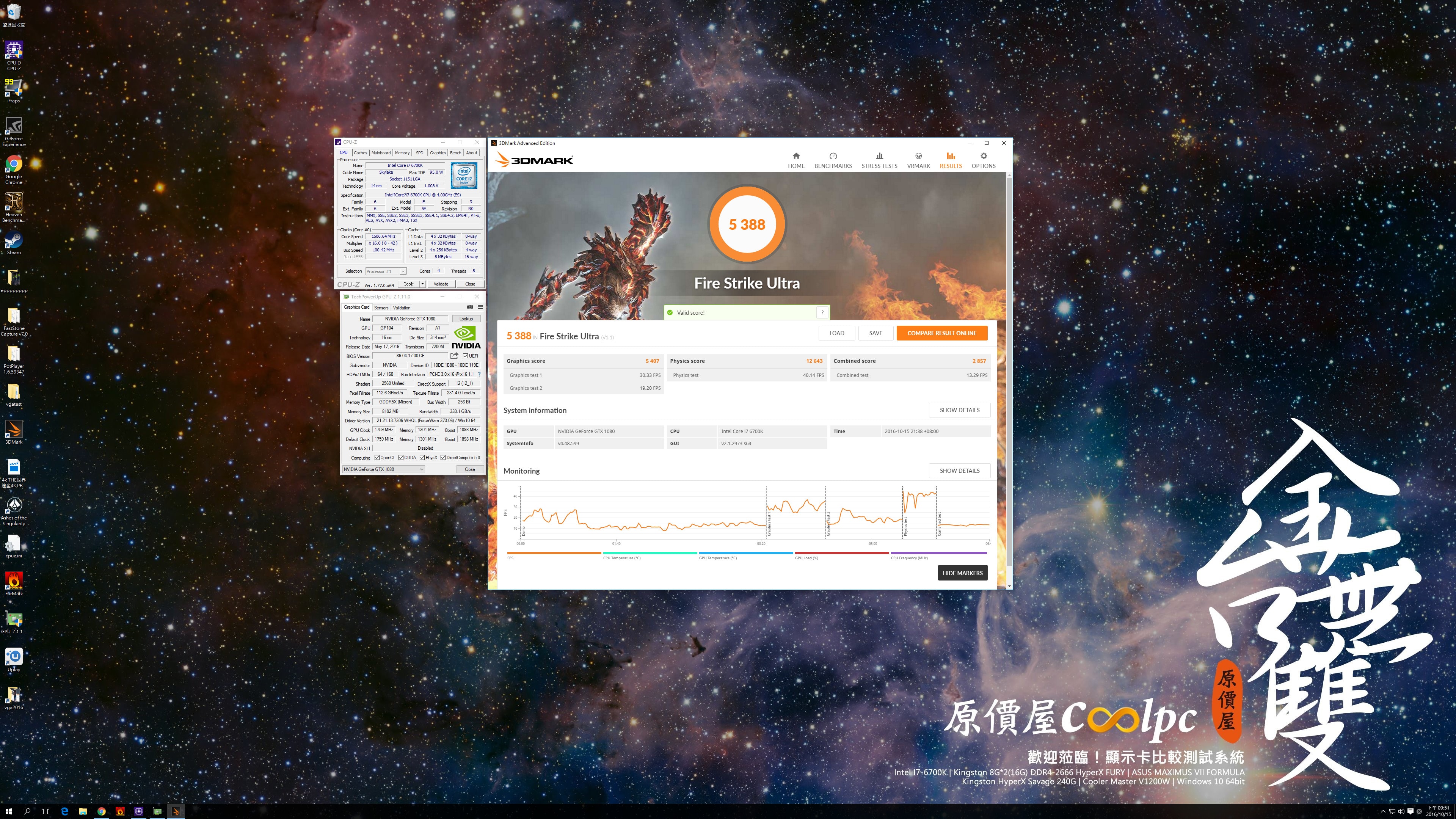The image size is (1456, 819).
Task: Go to 3DMark HOME section
Action: [796, 160]
